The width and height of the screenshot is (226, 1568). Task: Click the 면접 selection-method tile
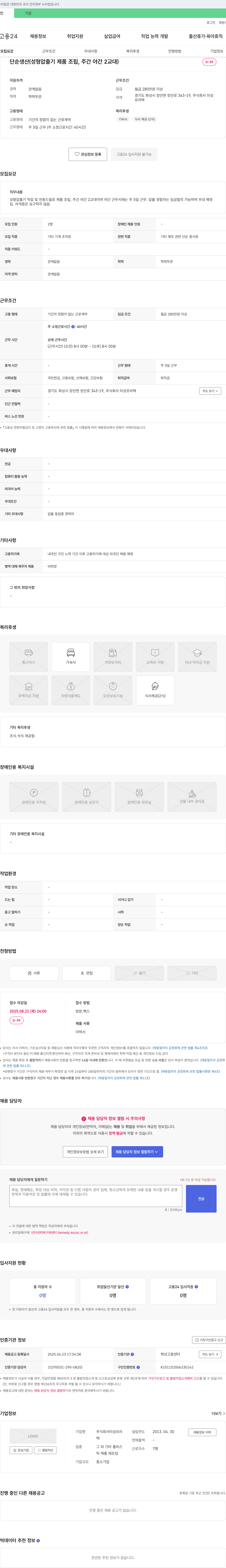point(86,973)
